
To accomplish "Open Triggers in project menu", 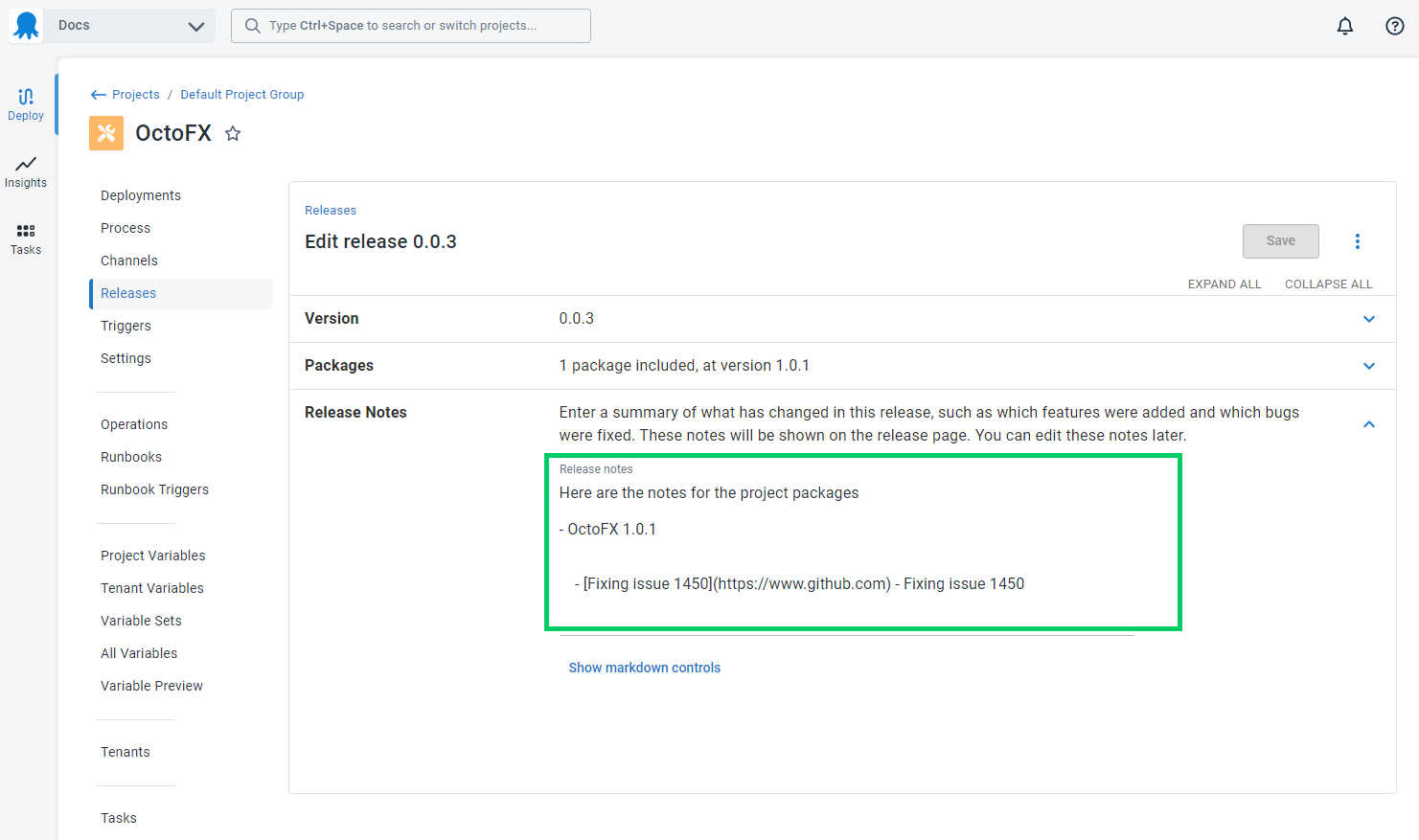I will (x=126, y=326).
